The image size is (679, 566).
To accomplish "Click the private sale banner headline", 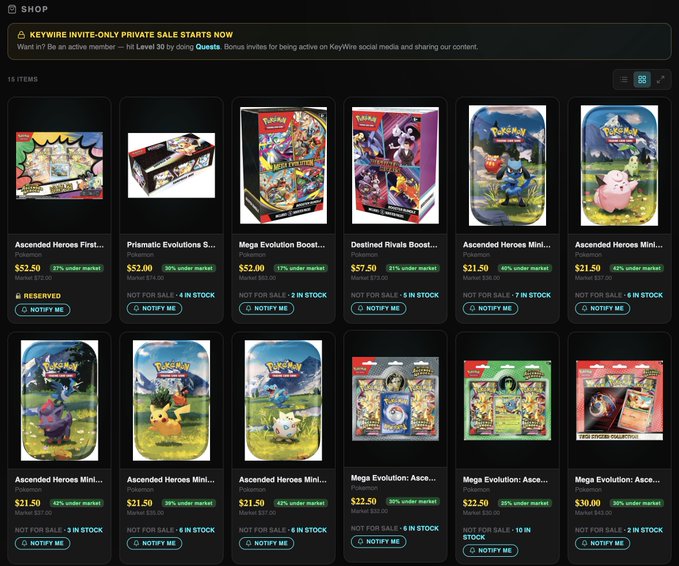I will (x=131, y=35).
